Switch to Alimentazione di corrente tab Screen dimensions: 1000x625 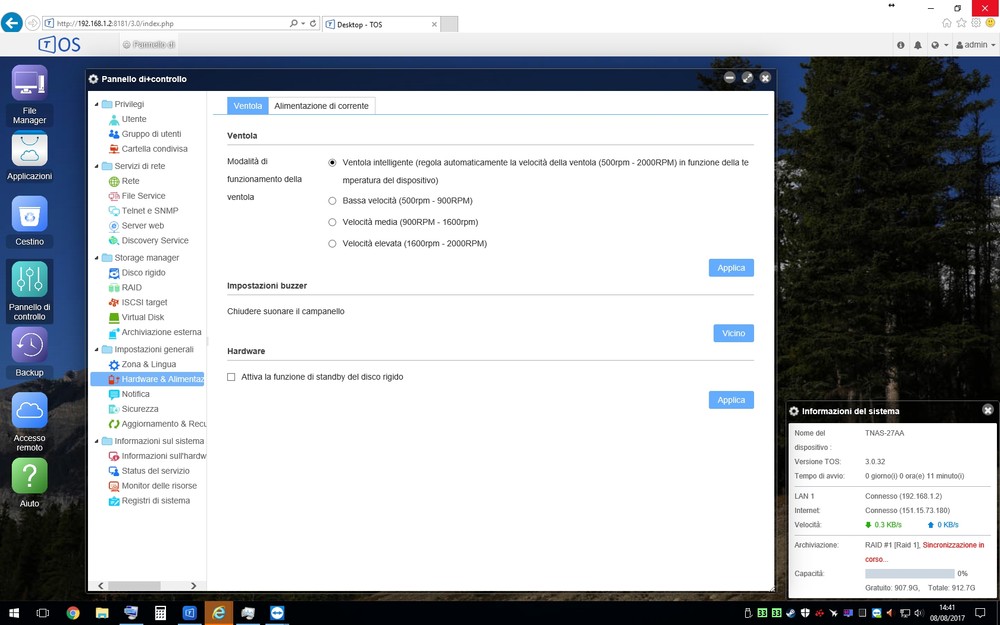321,105
